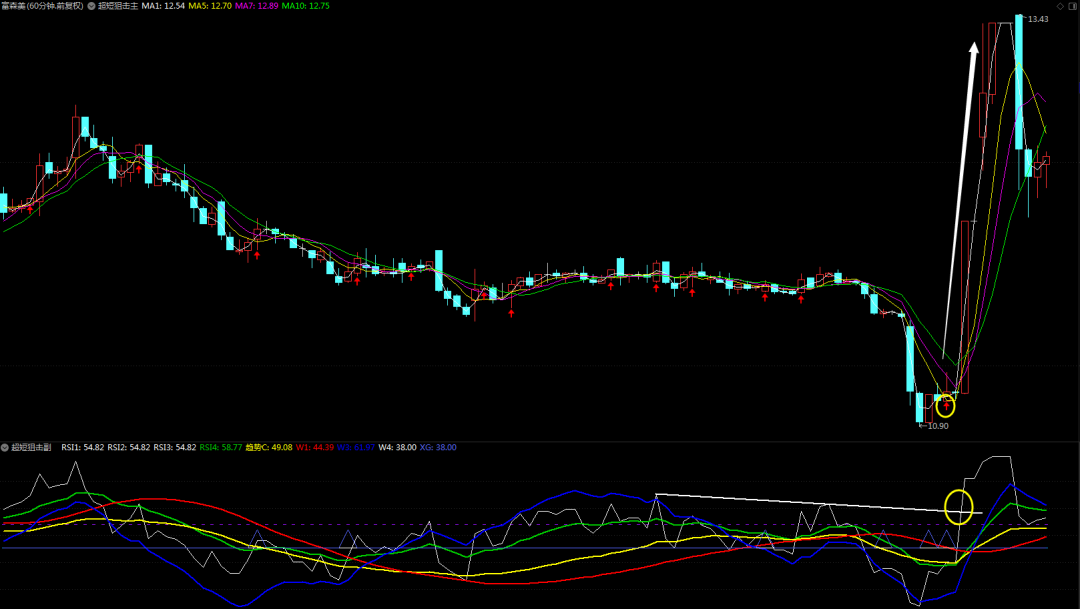Click the yellow MA5: 12.70 label
Image resolution: width=1080 pixels, height=609 pixels.
tap(209, 6)
